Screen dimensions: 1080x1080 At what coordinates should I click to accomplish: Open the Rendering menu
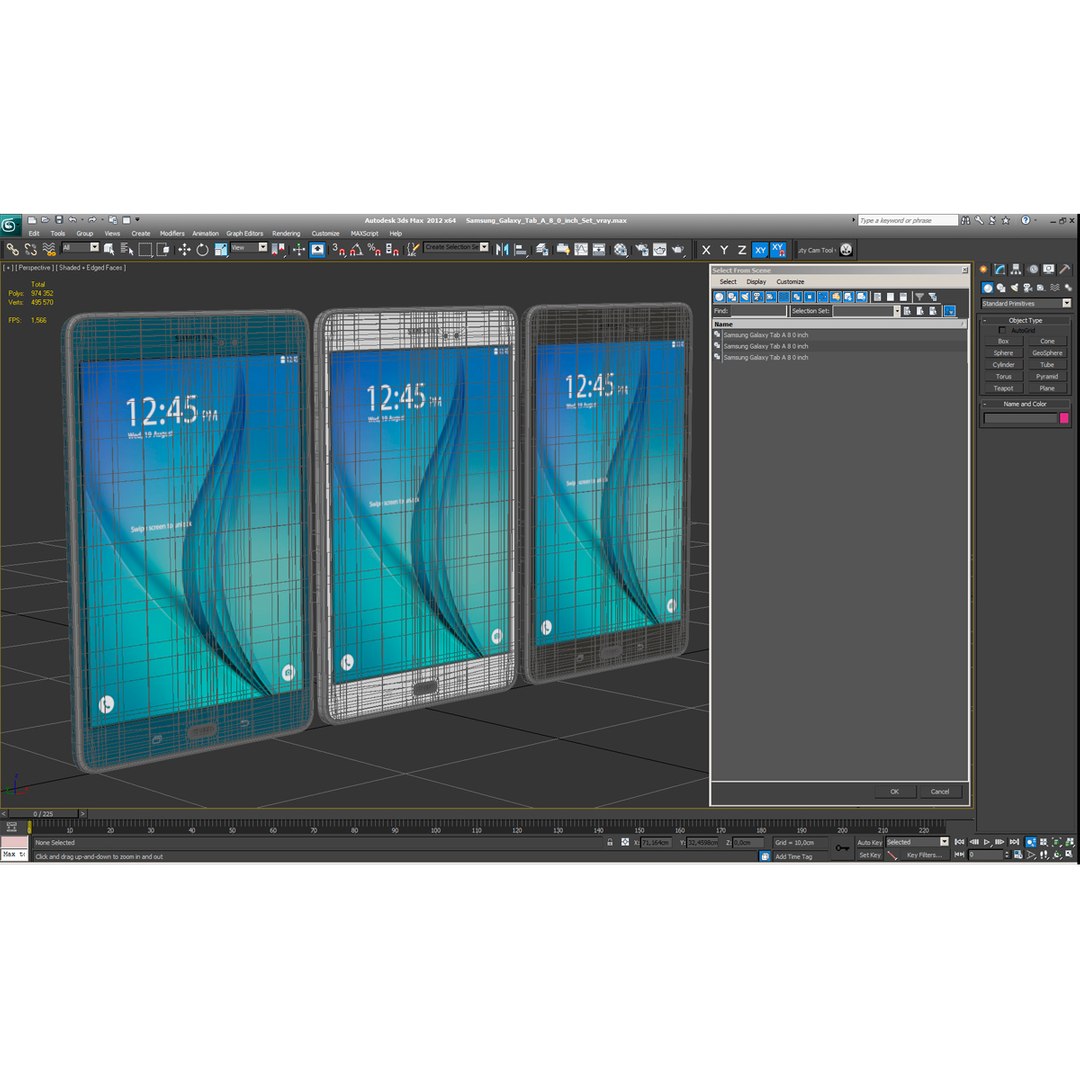click(286, 233)
